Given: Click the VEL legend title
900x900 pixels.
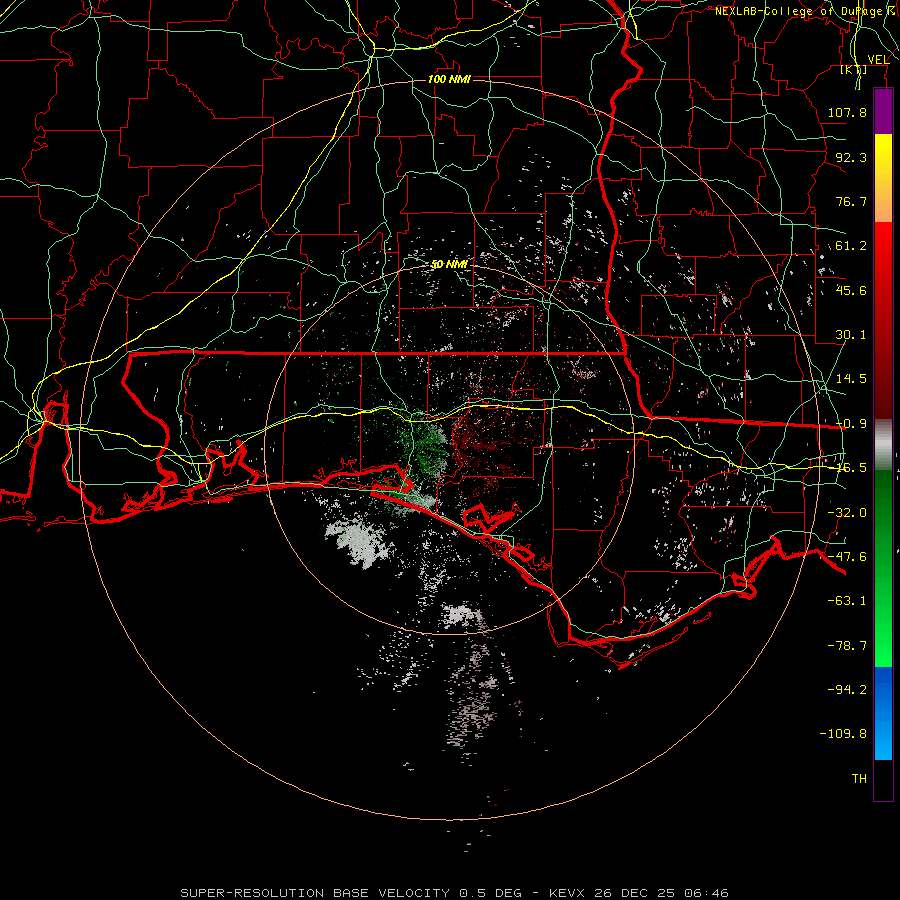Looking at the screenshot, I should (878, 60).
